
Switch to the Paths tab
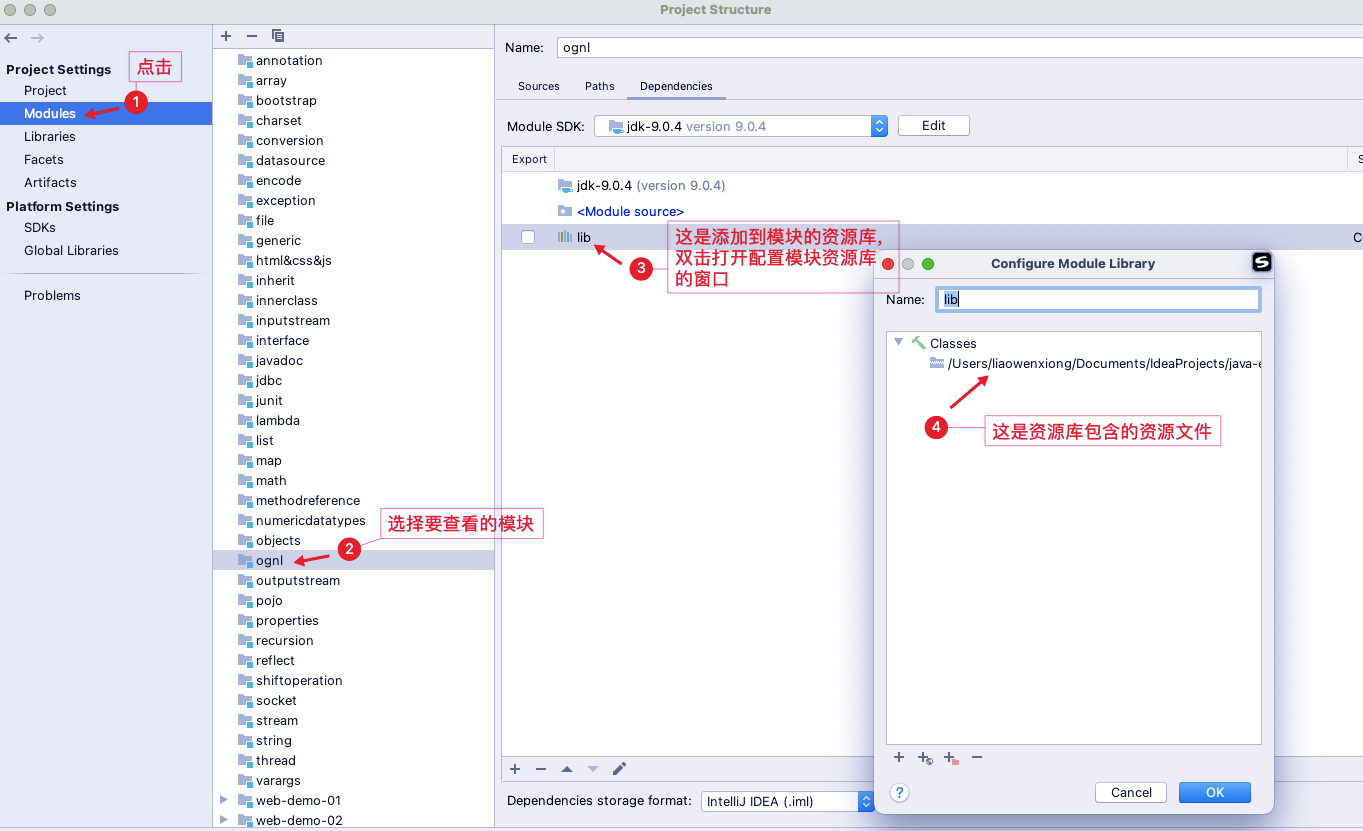[x=600, y=86]
